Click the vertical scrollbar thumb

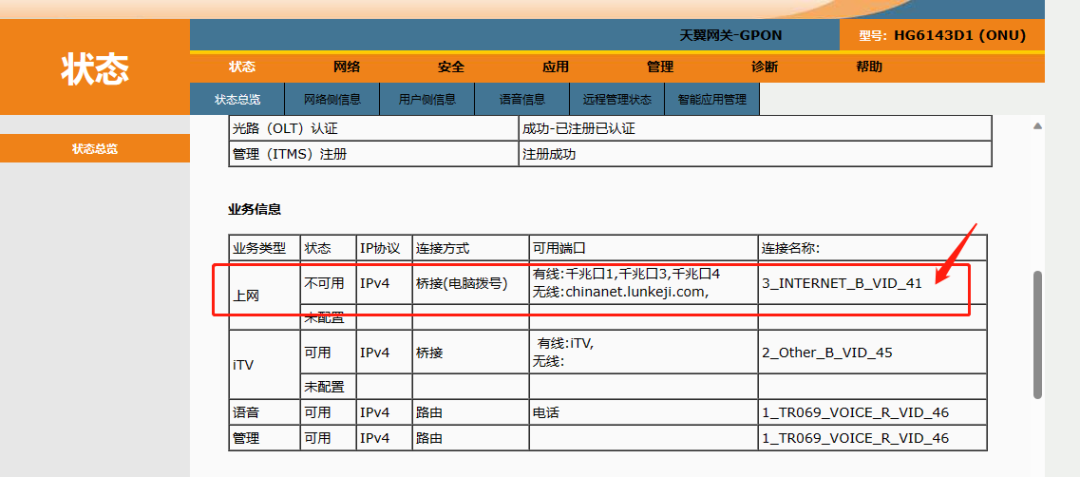(x=1037, y=330)
